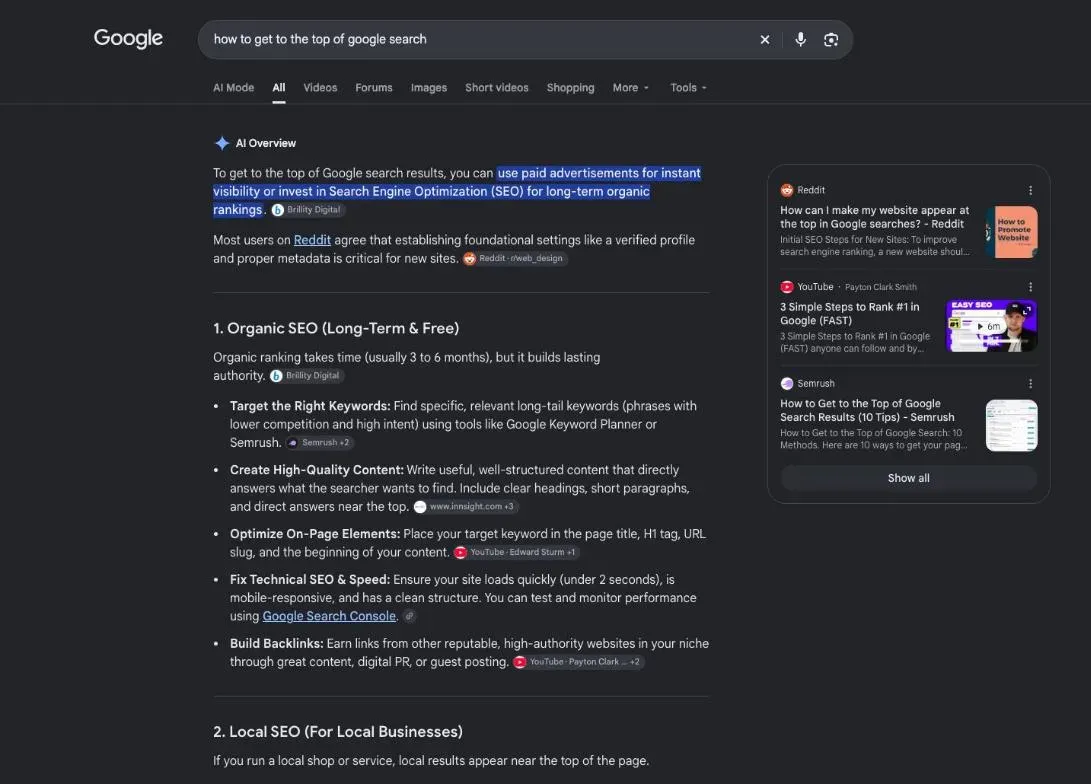Switch to the Videos tab
This screenshot has width=1091, height=784.
(x=320, y=88)
